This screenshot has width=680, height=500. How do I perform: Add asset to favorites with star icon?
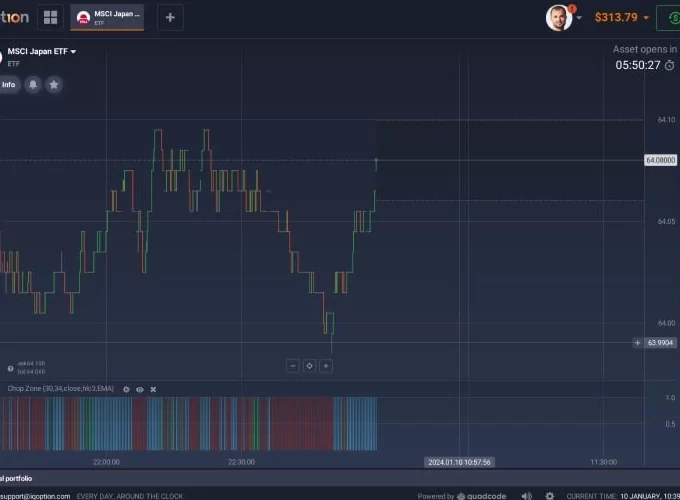pos(54,85)
